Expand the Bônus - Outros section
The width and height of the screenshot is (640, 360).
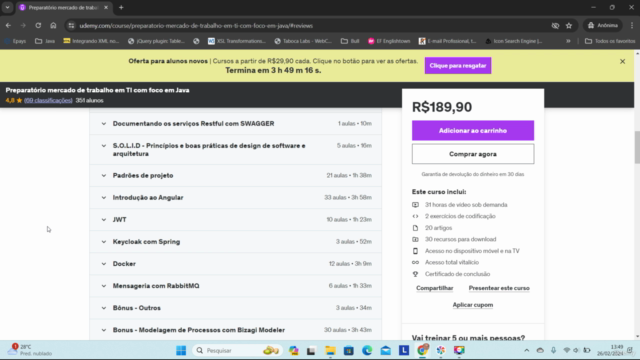[236, 308]
